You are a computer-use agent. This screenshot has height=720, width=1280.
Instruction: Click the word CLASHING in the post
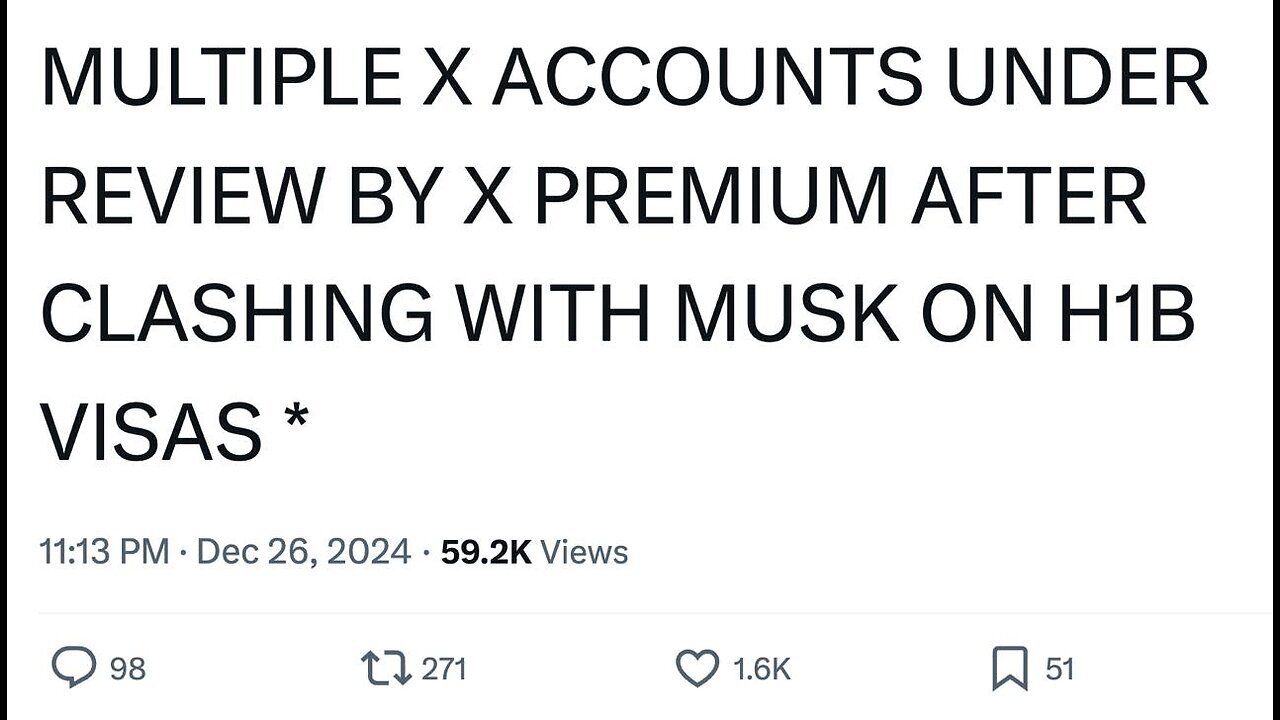(237, 311)
